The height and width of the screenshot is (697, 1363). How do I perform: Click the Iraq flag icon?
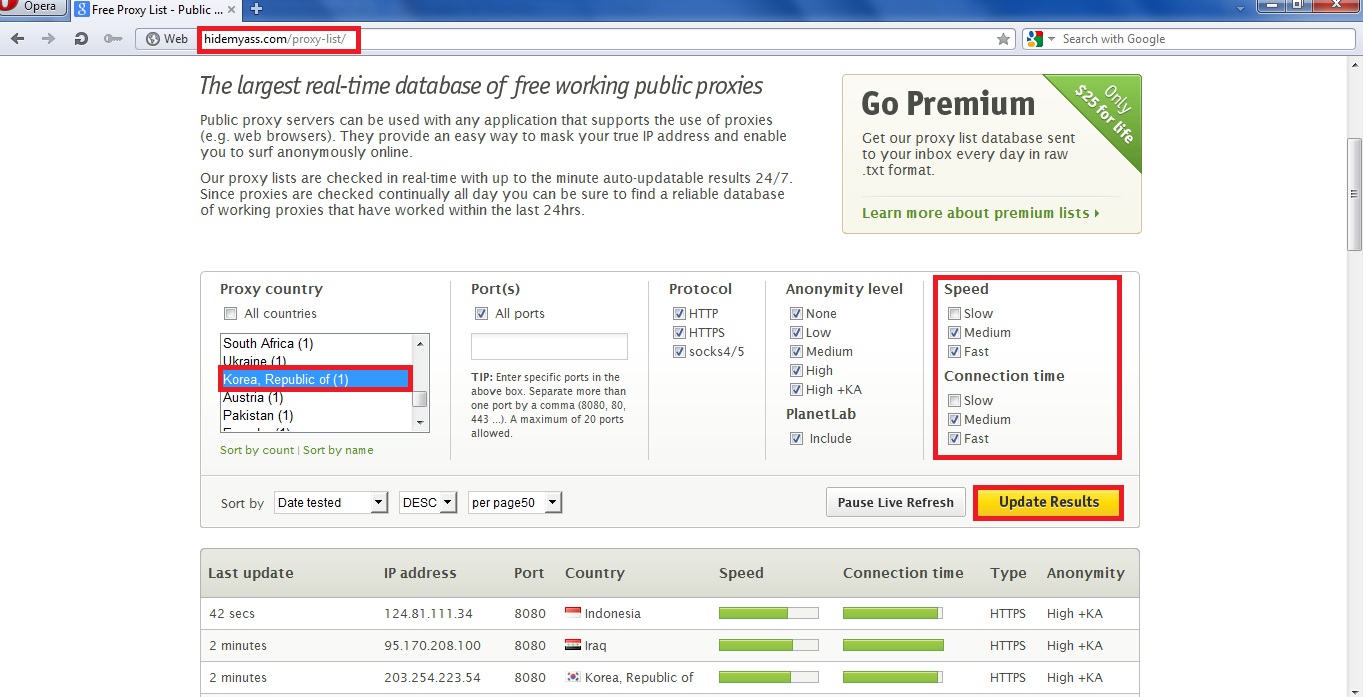pos(573,645)
